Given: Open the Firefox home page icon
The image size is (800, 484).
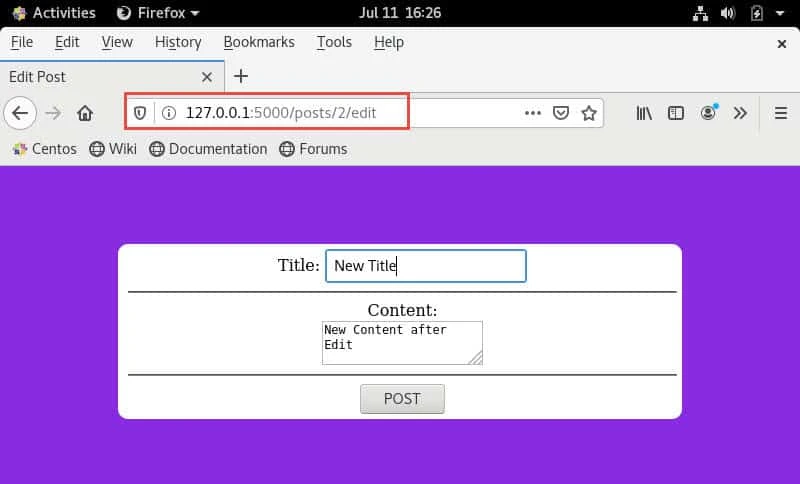Looking at the screenshot, I should [x=85, y=113].
